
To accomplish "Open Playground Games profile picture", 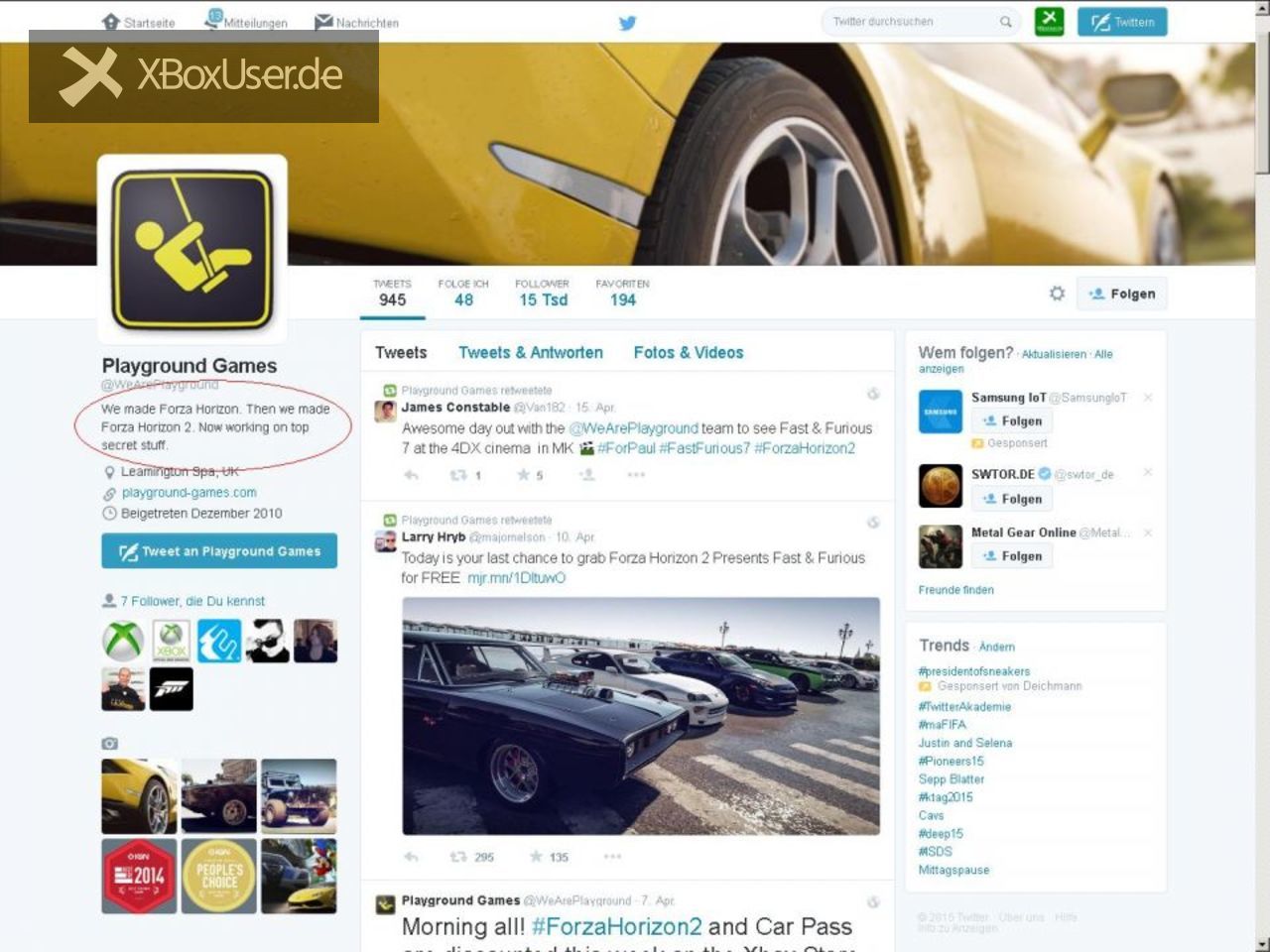I will click(191, 250).
